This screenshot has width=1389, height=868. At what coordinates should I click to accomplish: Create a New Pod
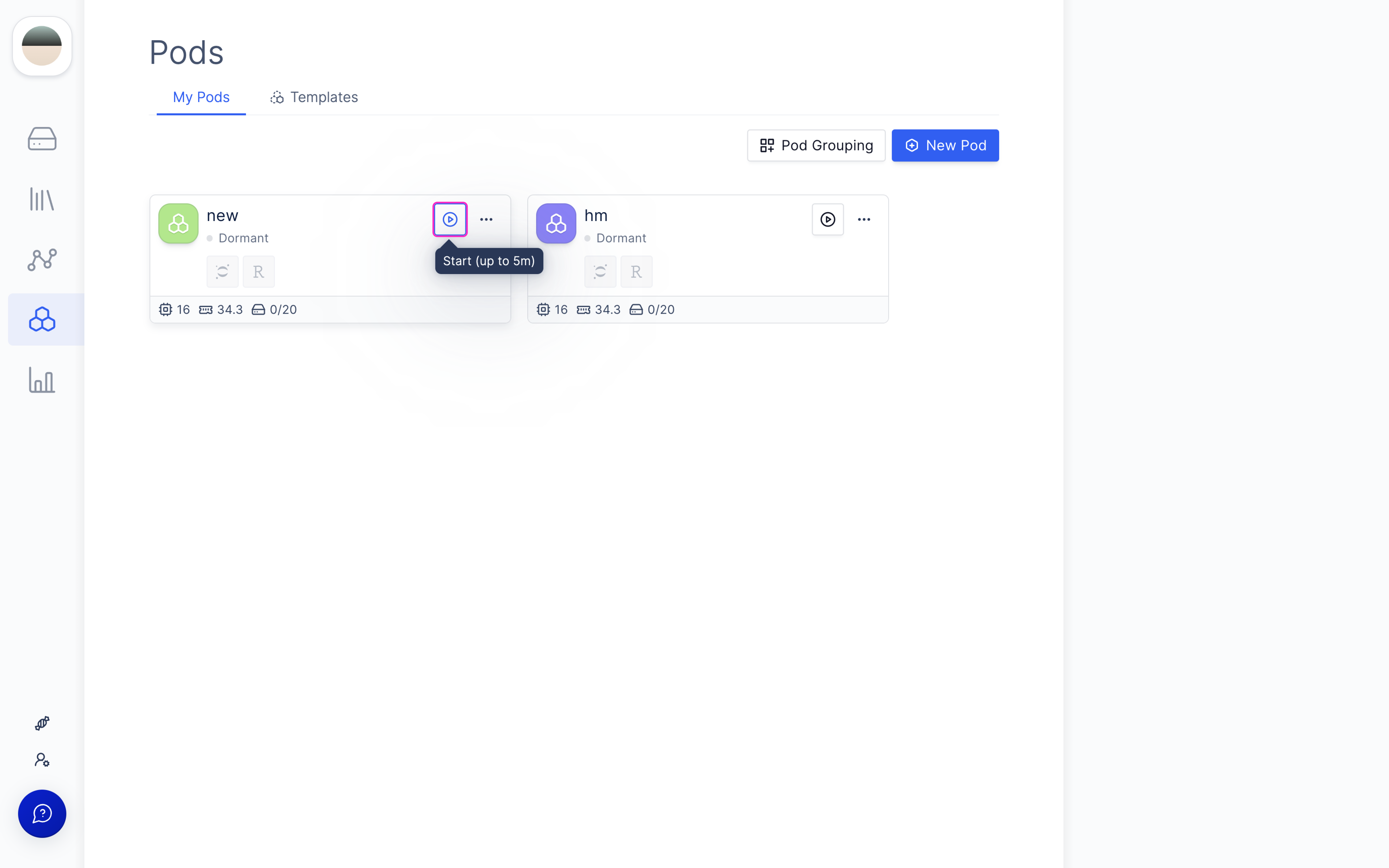click(x=945, y=145)
